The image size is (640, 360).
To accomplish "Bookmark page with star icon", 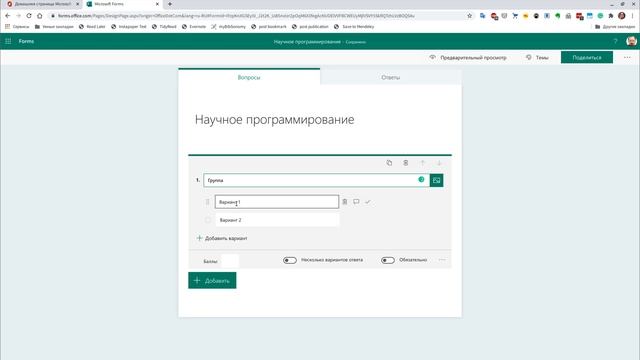I will [469, 16].
